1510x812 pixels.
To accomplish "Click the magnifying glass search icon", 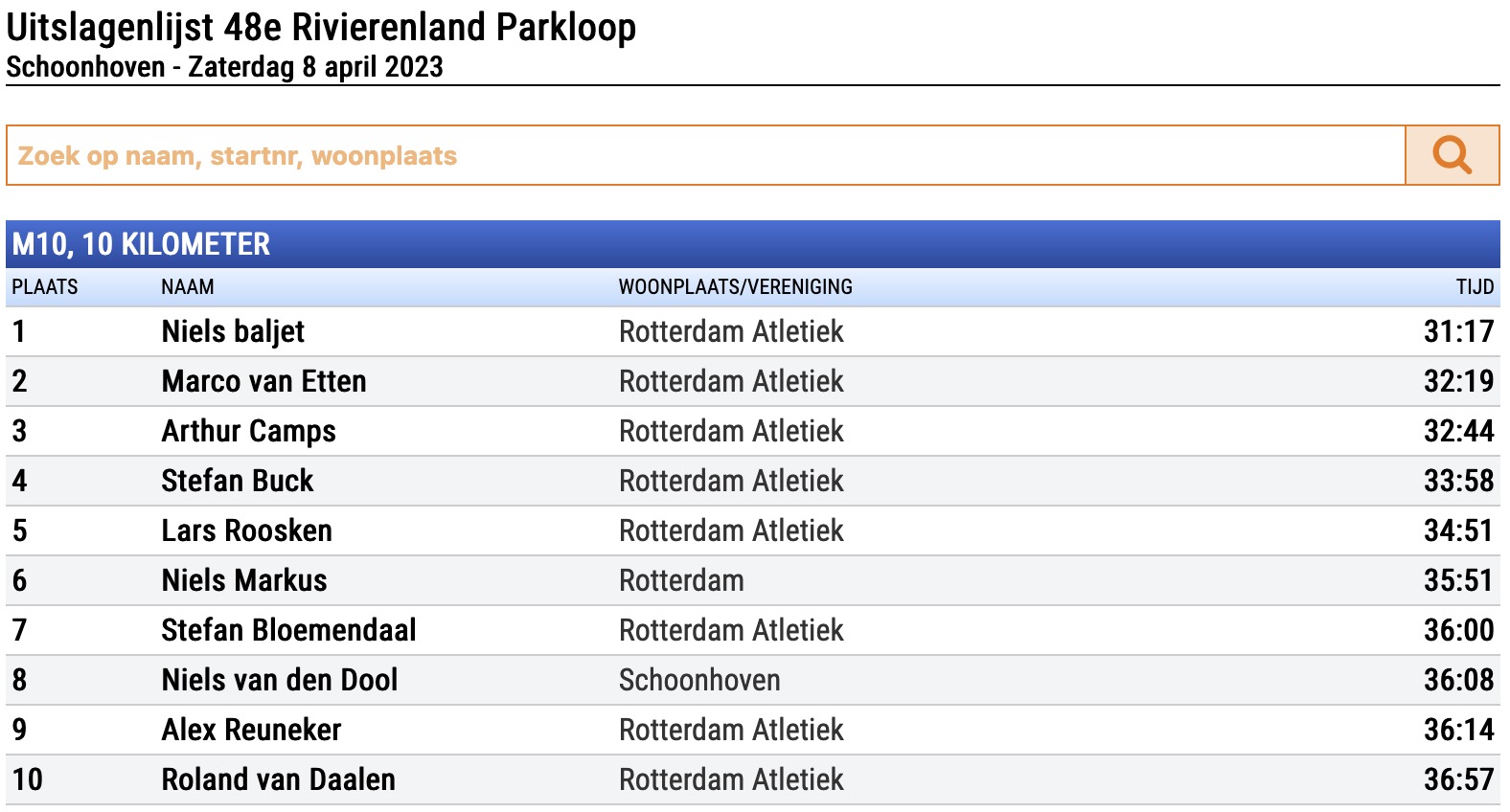I will [1452, 155].
